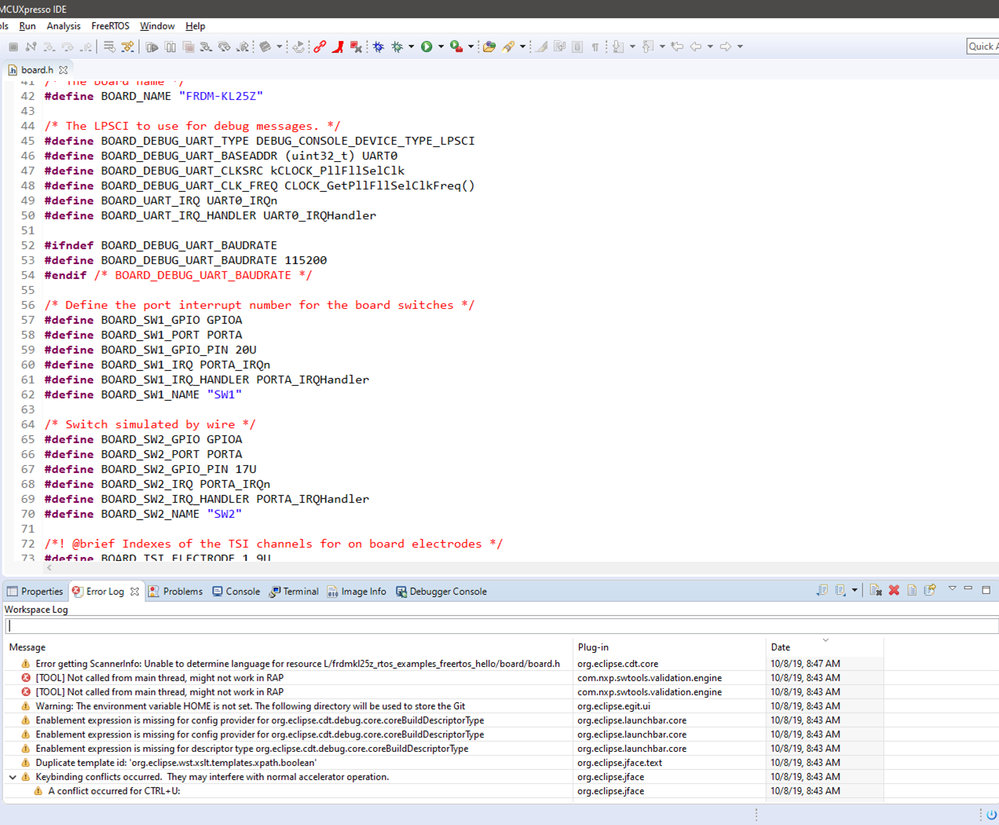Switch to the Properties tab
The image size is (999, 825).
pyautogui.click(x=35, y=591)
